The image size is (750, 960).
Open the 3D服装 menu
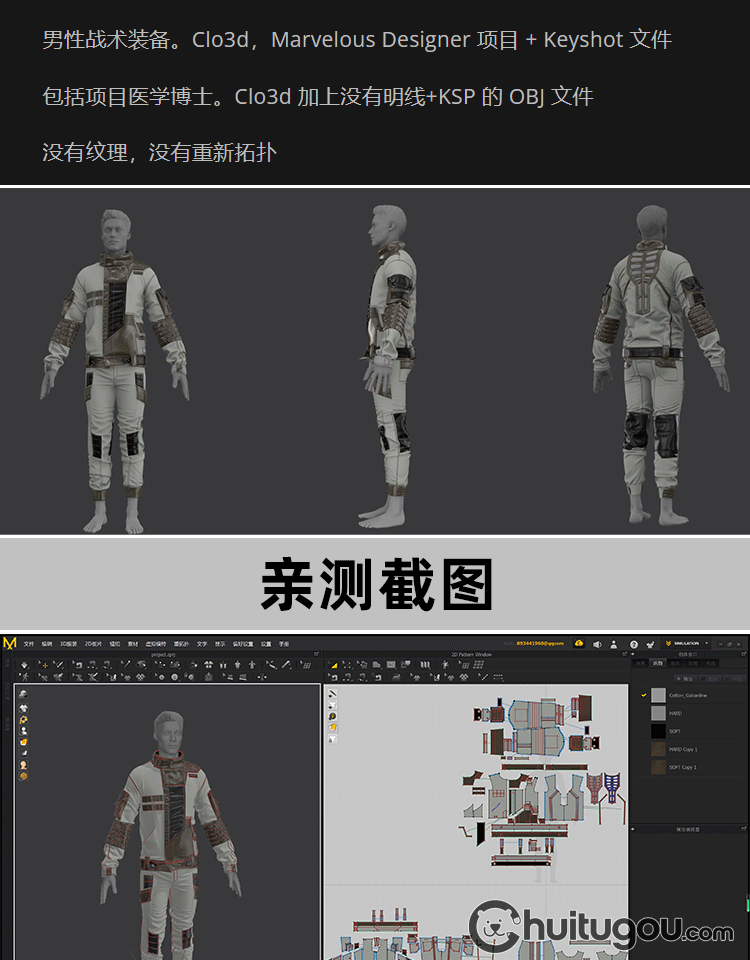69,644
